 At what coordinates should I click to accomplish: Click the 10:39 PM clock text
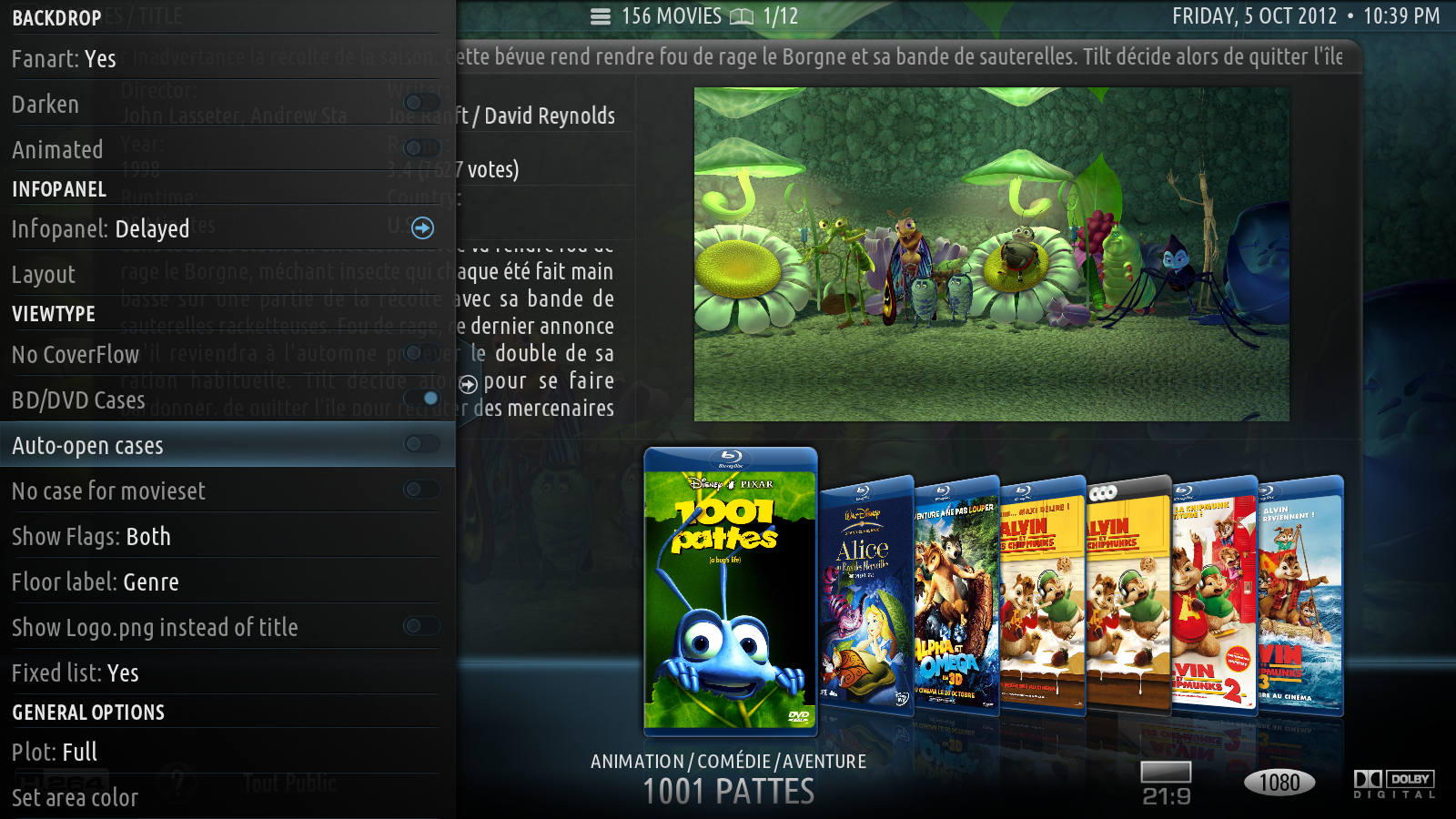click(x=1401, y=16)
